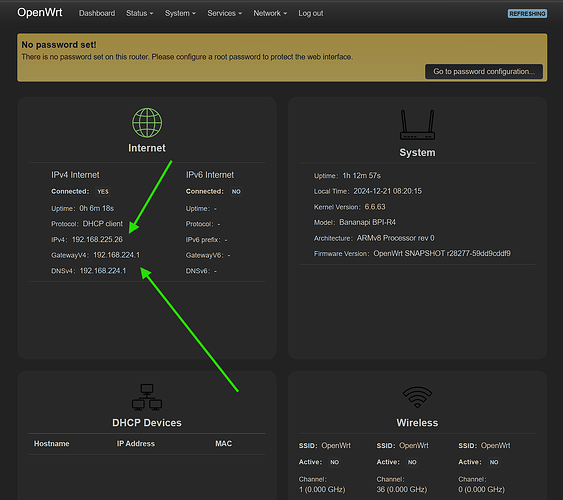
Task: Select Log out in navigation bar
Action: click(311, 13)
